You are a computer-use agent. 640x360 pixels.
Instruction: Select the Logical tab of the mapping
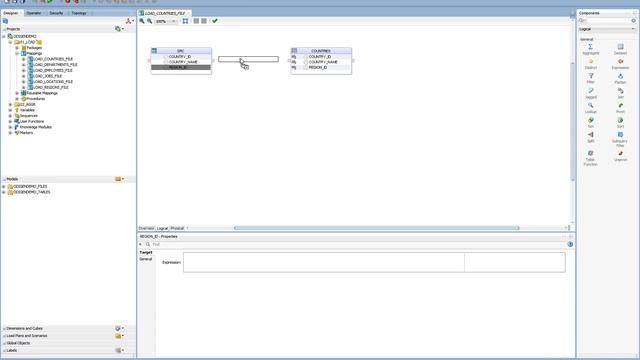pos(162,228)
